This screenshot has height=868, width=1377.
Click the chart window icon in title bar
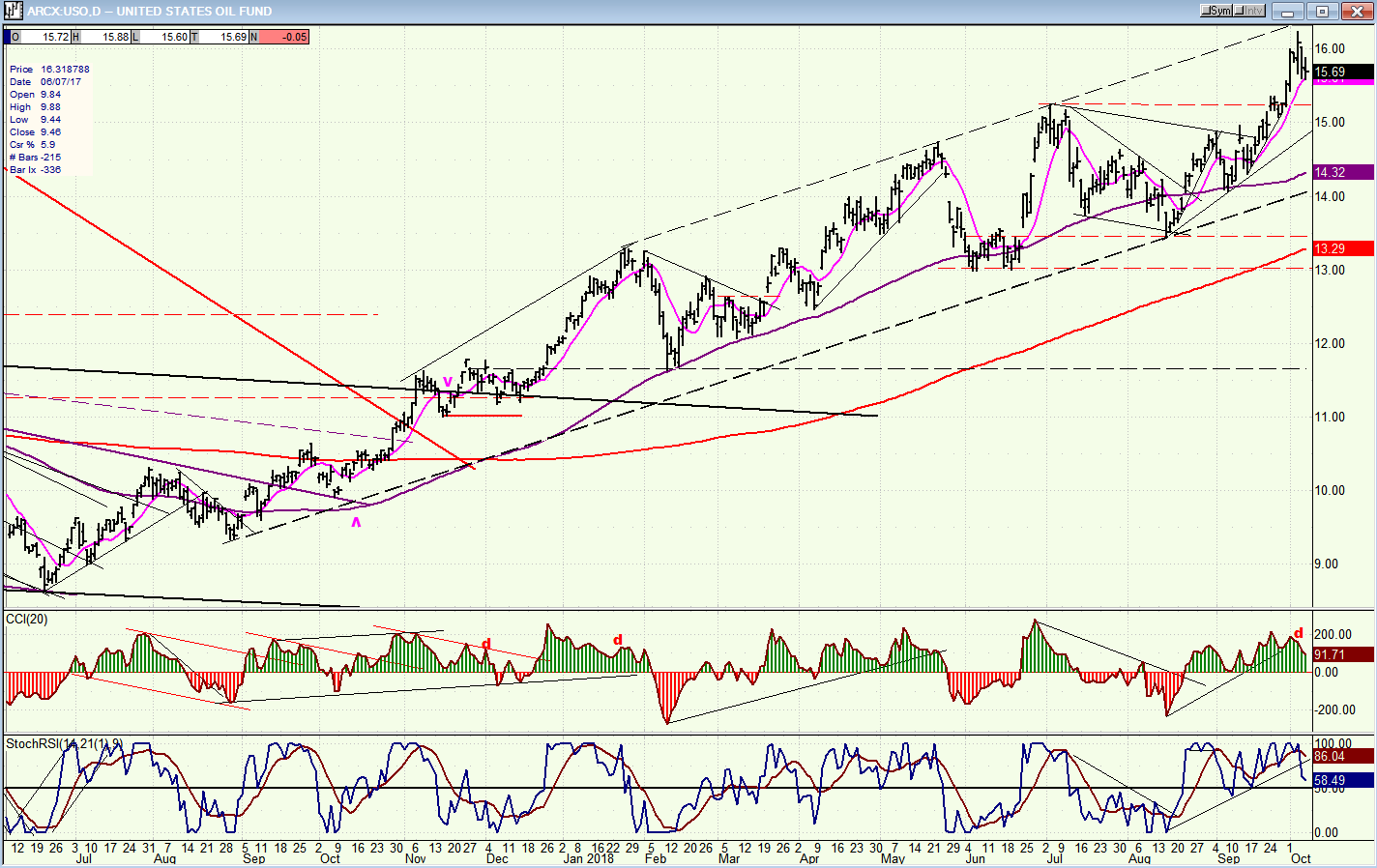click(x=14, y=11)
